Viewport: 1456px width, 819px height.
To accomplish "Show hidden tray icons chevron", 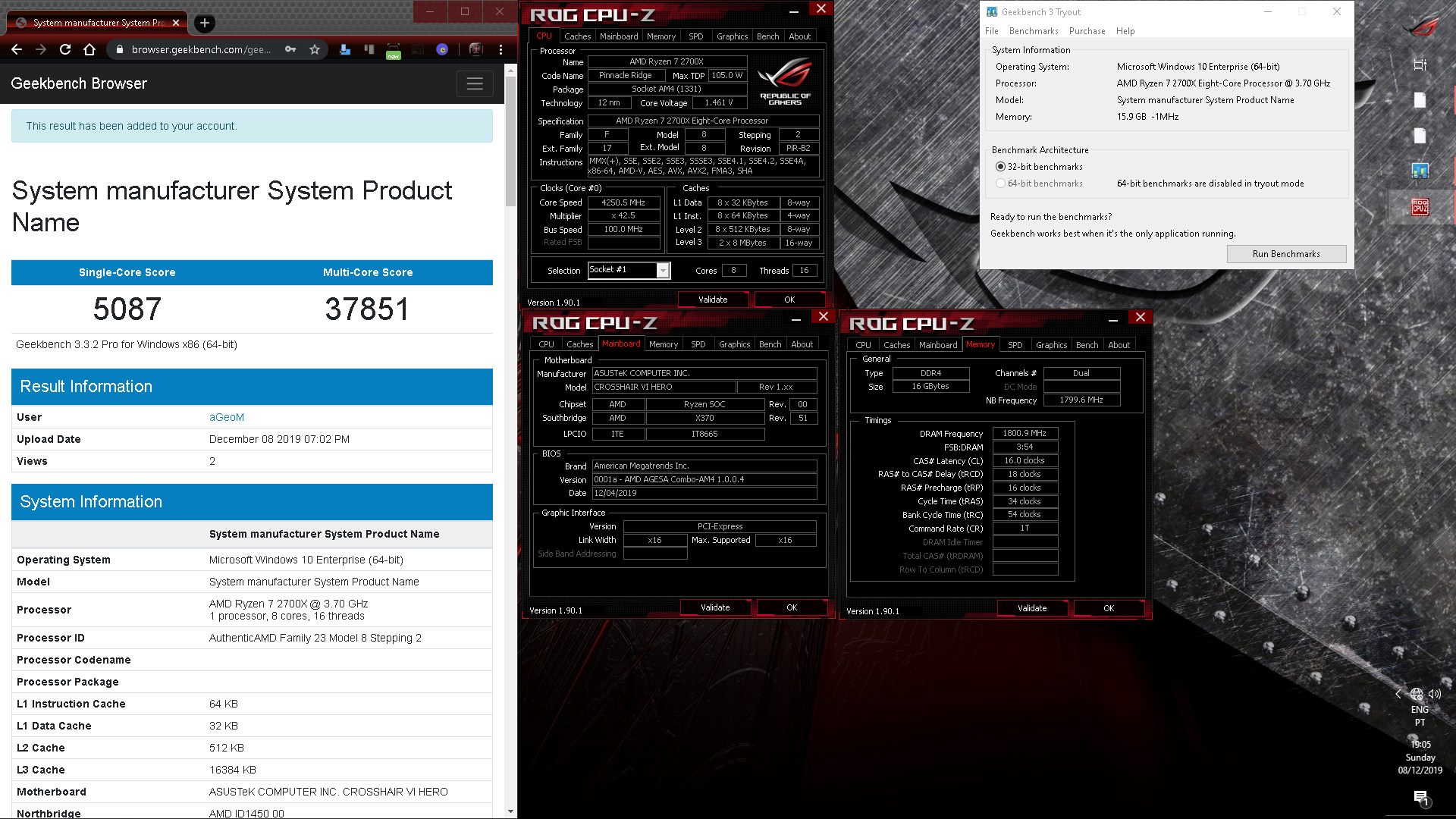I will (1398, 694).
